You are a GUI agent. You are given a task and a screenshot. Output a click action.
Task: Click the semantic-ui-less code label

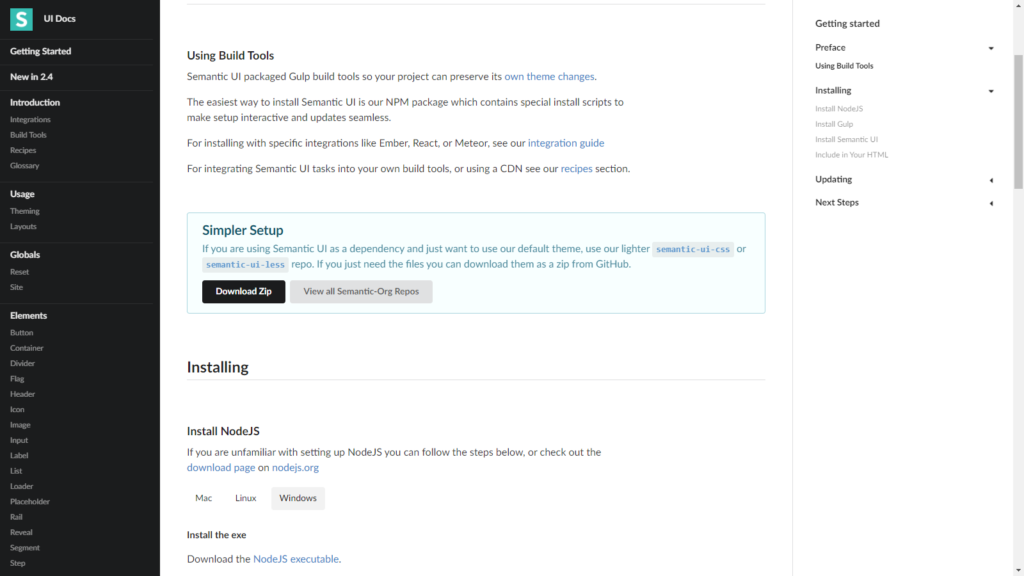coord(245,264)
